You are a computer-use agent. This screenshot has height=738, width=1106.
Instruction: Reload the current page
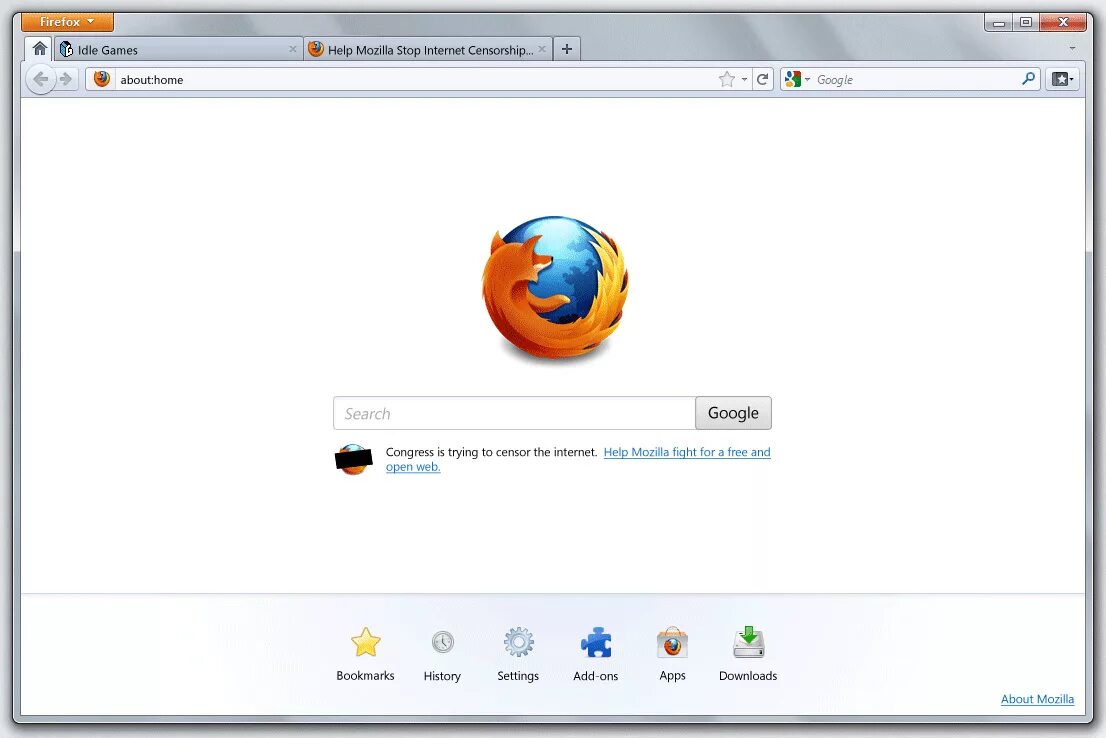click(x=762, y=79)
